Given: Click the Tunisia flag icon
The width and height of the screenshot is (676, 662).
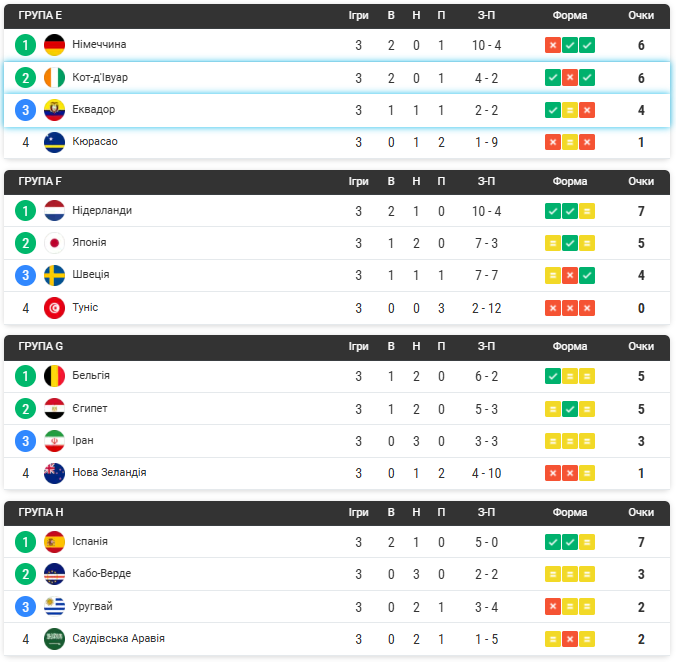Looking at the screenshot, I should (54, 308).
